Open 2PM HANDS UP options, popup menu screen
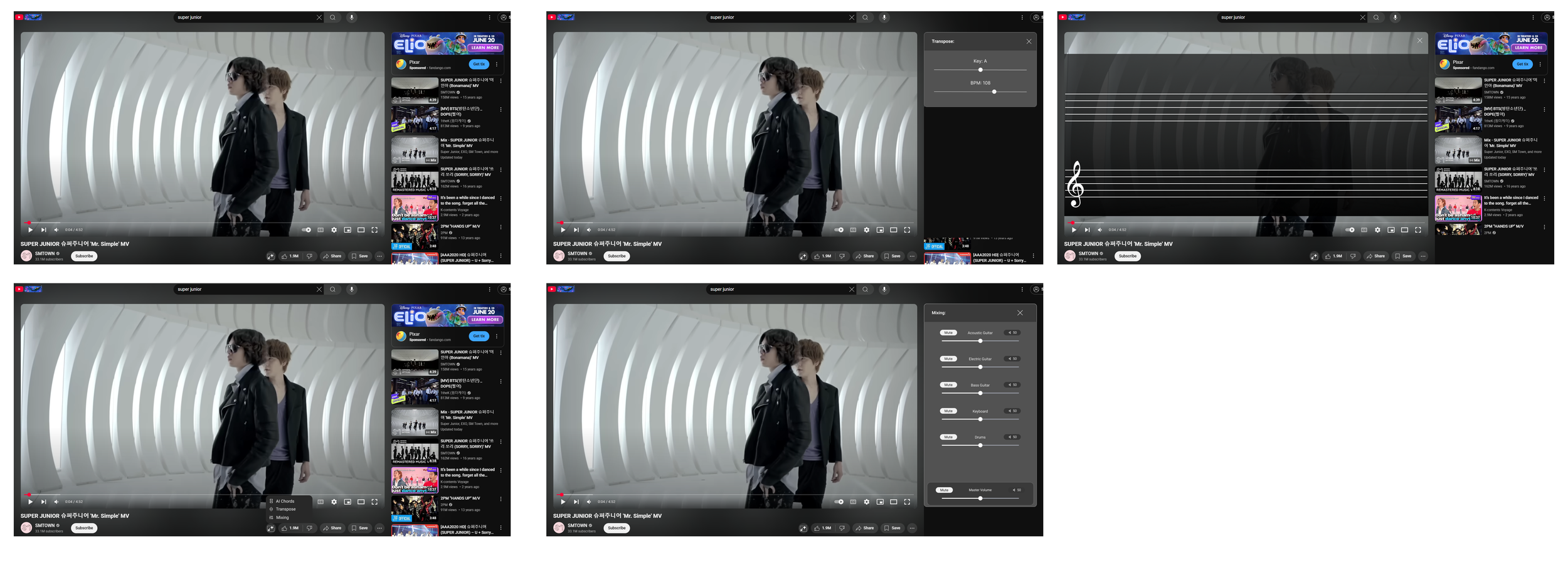This screenshot has height=563, width=1568. click(x=501, y=499)
